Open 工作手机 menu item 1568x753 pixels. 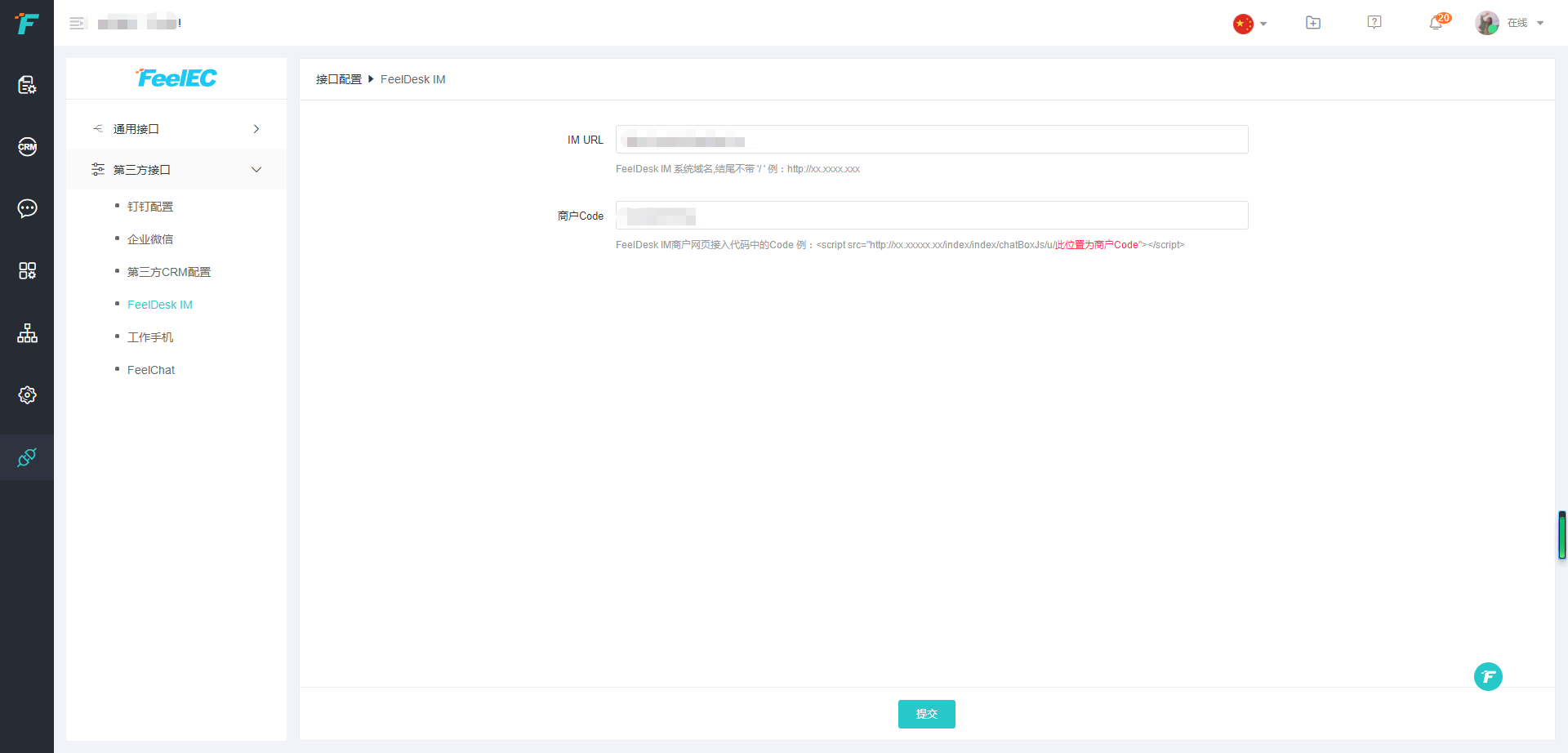150,337
